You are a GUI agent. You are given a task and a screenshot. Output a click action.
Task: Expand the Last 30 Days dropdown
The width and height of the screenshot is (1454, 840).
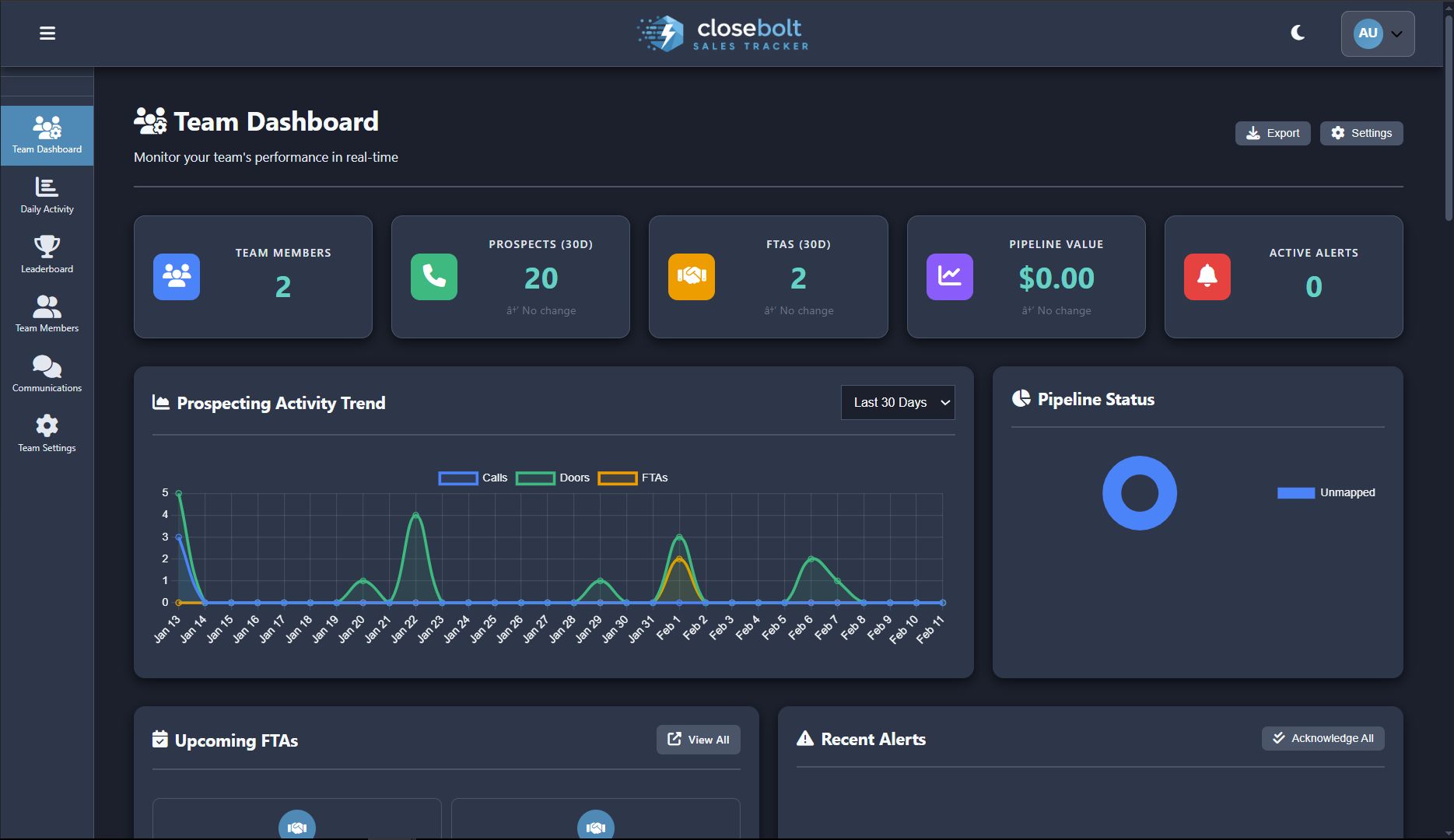[897, 403]
